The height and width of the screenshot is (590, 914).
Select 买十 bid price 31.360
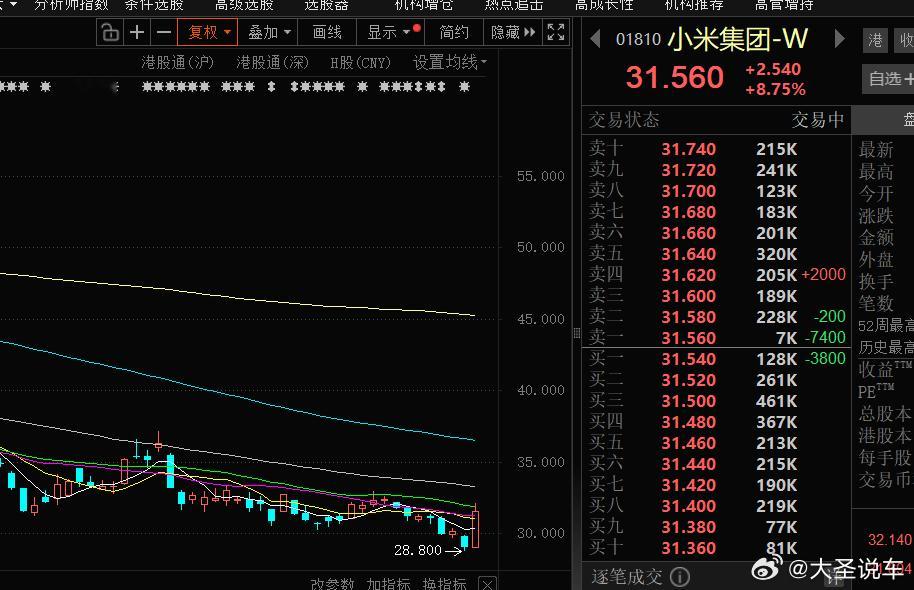[688, 547]
